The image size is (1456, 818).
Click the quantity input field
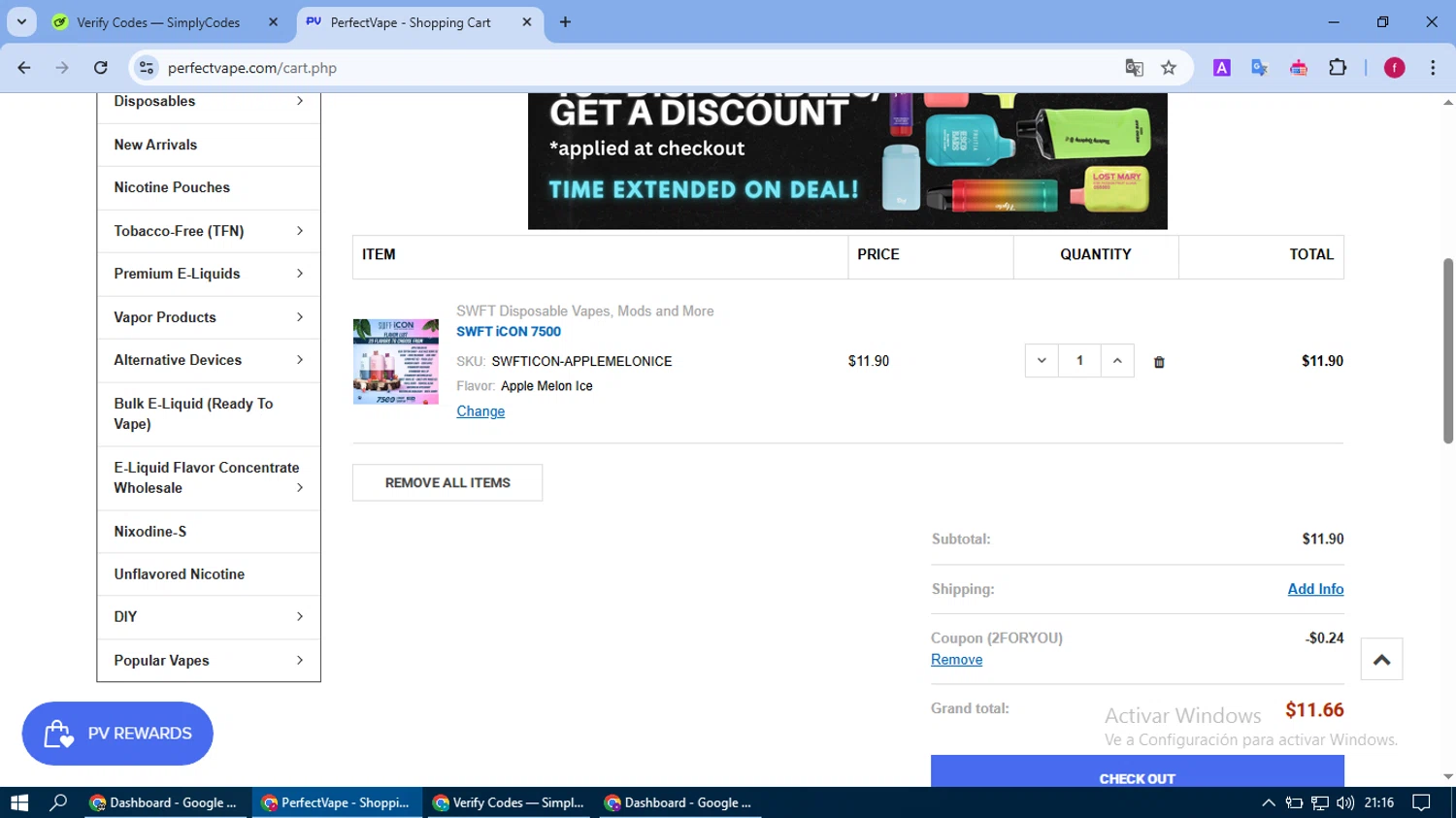[1079, 361]
